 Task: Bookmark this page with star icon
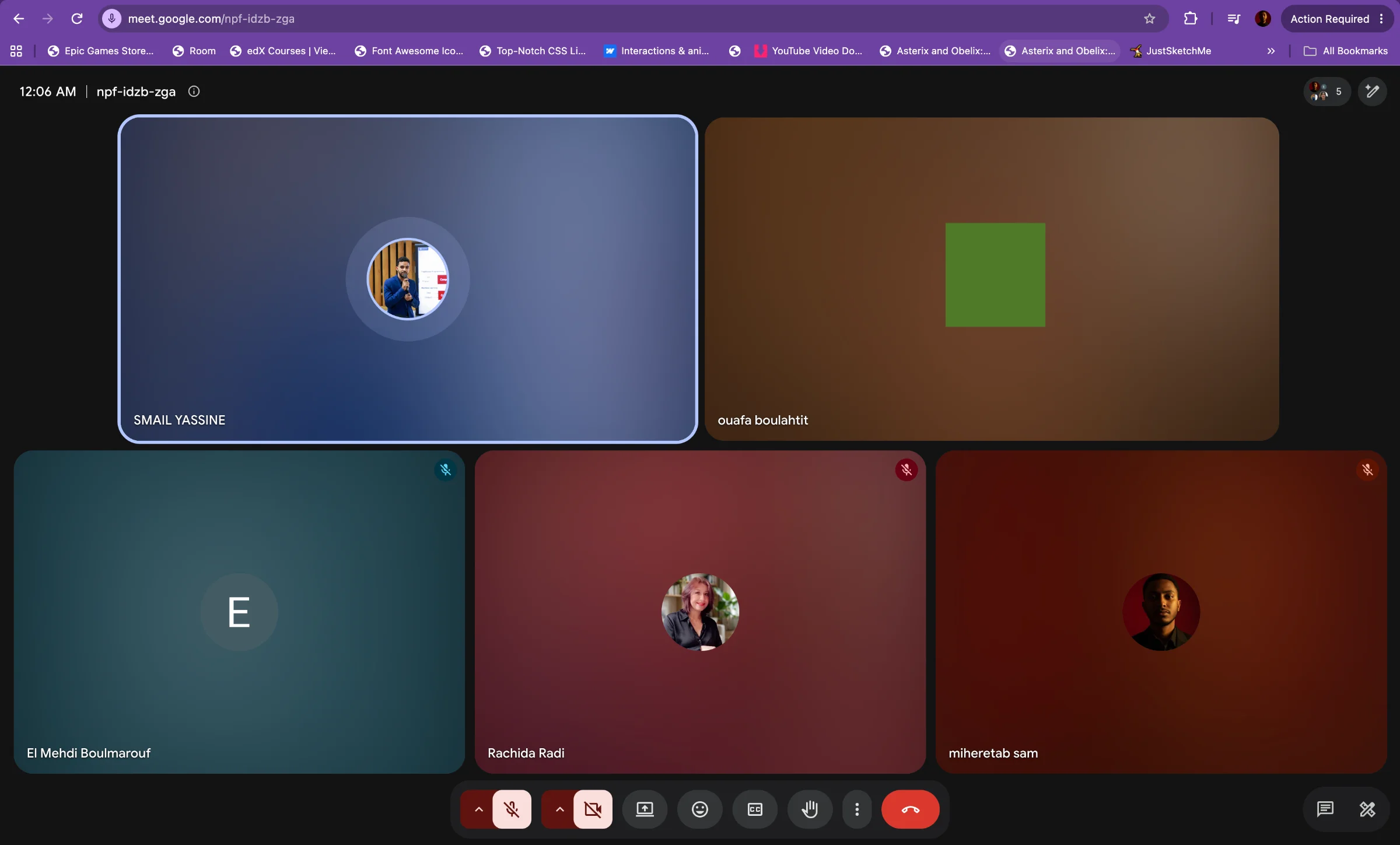point(1149,19)
